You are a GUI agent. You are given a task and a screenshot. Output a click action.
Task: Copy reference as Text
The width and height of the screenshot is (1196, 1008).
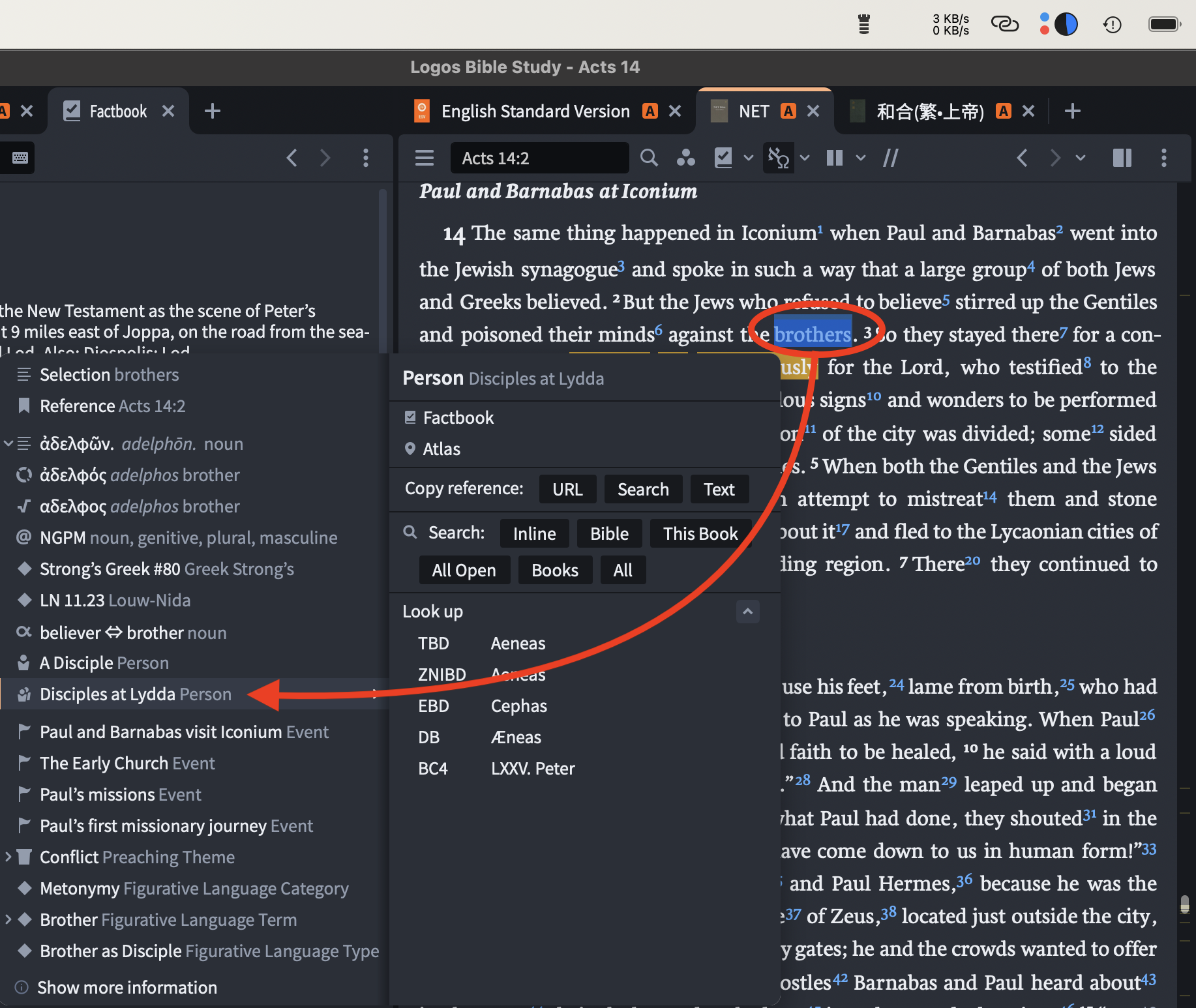click(719, 489)
